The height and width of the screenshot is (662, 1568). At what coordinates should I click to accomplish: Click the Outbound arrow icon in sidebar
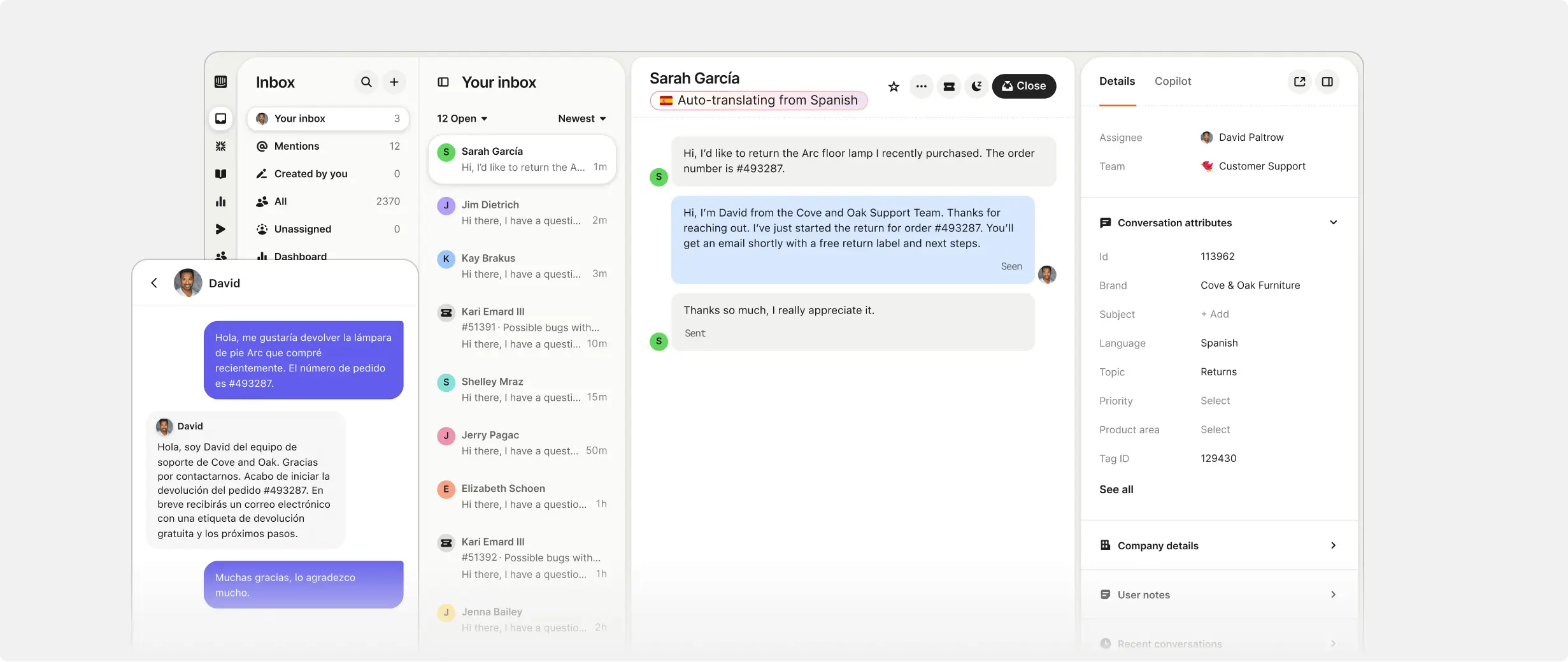(221, 229)
